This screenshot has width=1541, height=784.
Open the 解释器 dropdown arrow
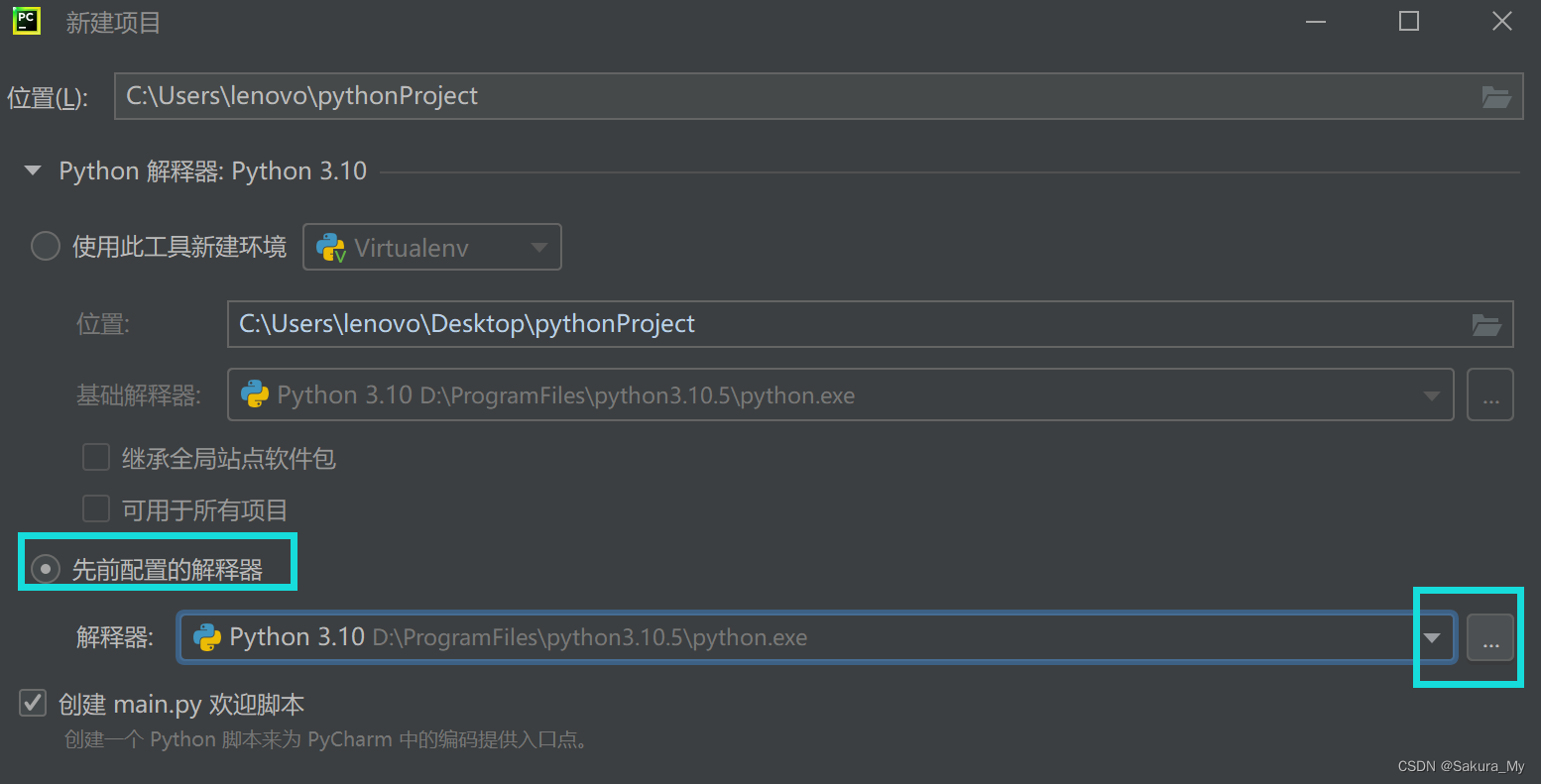pos(1432,638)
